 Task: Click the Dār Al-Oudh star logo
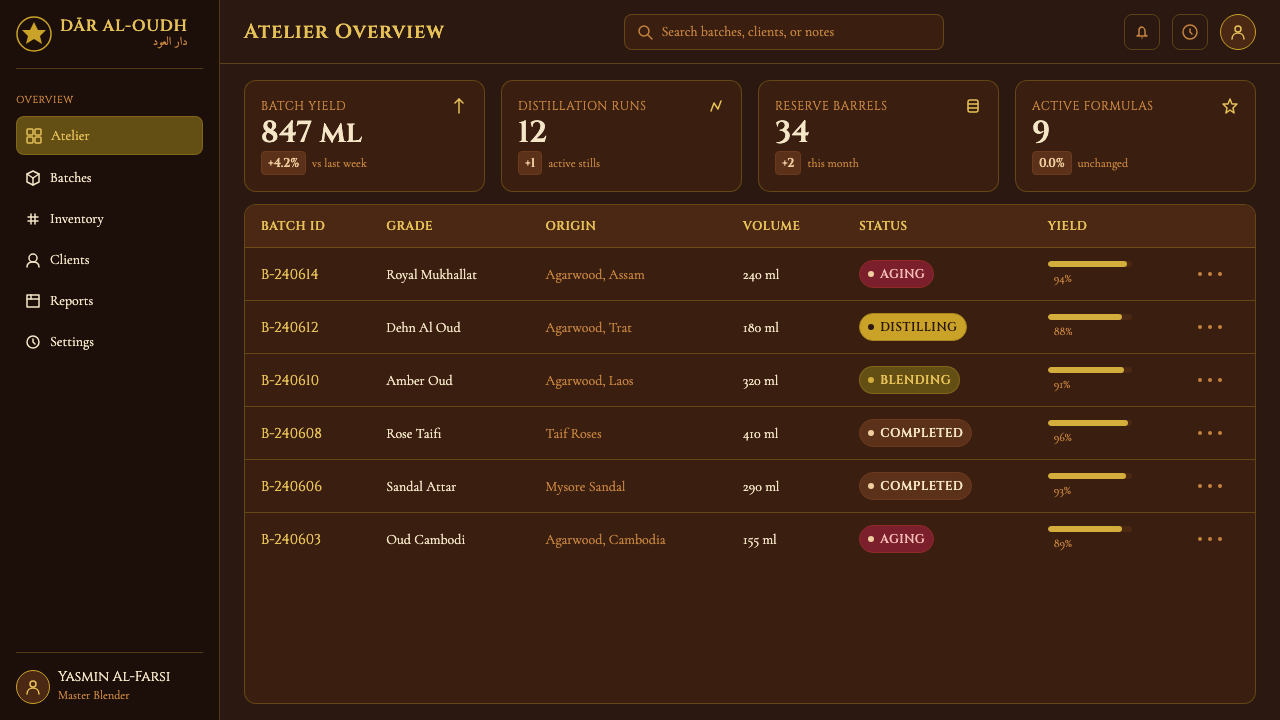pos(34,34)
